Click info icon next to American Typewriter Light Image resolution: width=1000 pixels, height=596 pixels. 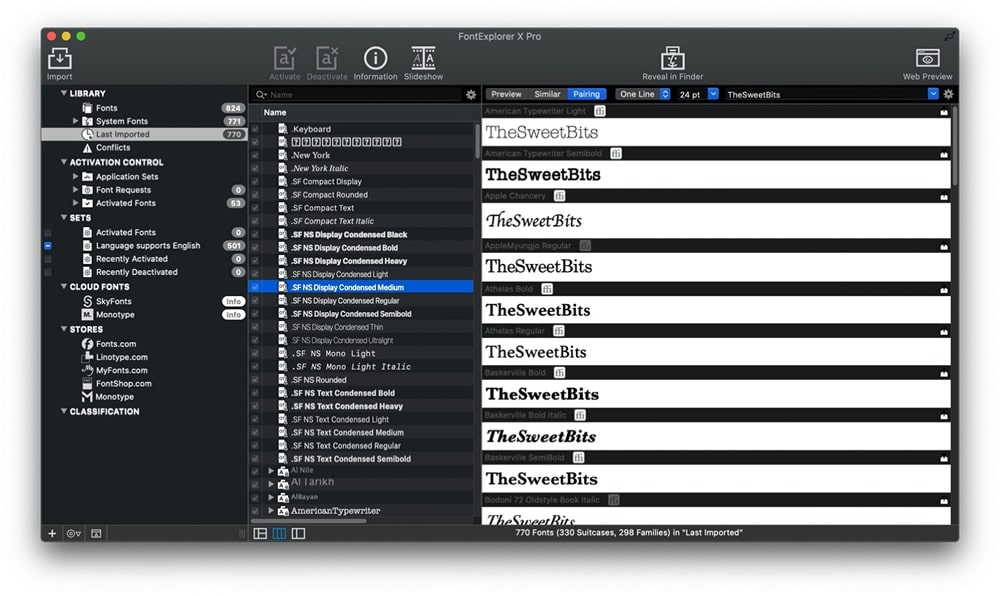pos(600,111)
